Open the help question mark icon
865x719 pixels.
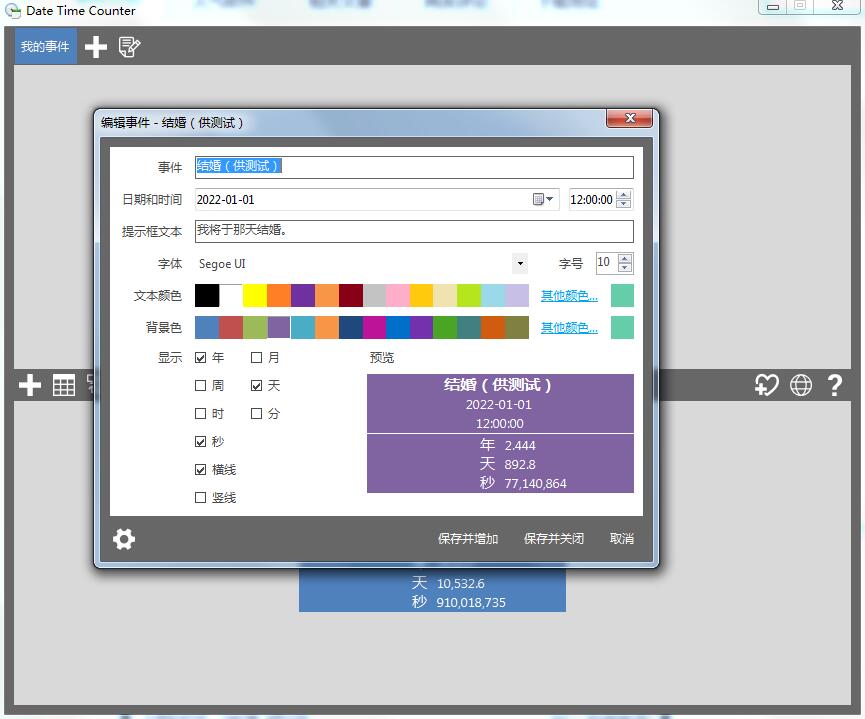point(835,385)
